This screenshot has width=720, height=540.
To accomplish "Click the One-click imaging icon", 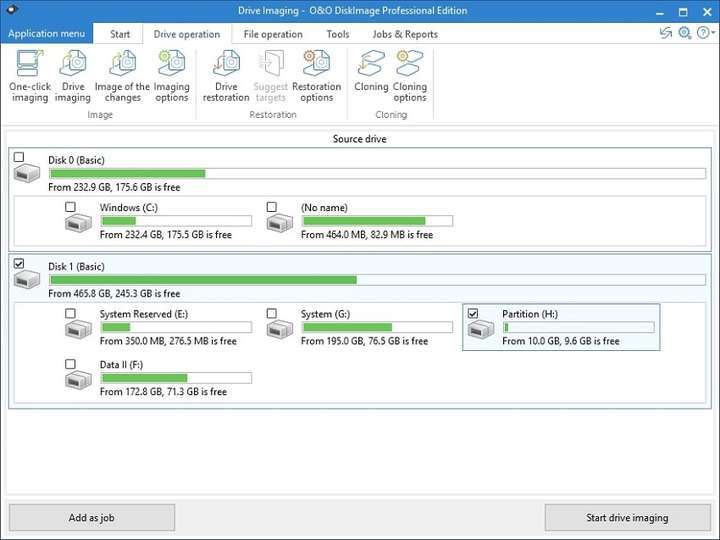I will pyautogui.click(x=30, y=63).
